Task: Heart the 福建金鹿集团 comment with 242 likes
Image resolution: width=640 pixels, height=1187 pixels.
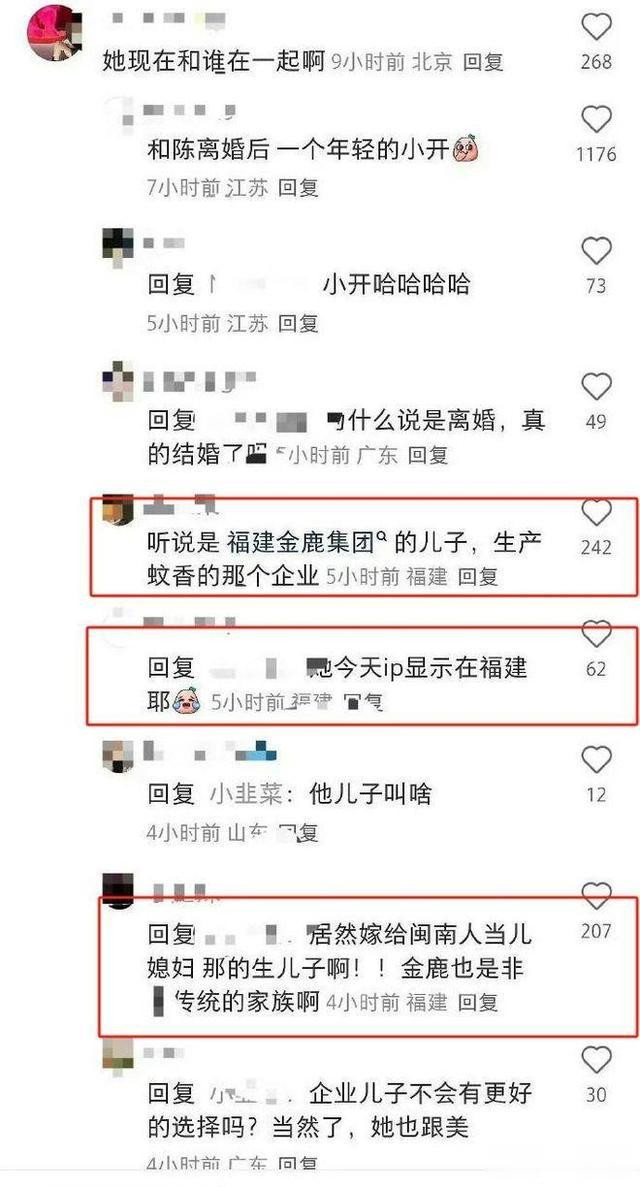Action: 596,513
